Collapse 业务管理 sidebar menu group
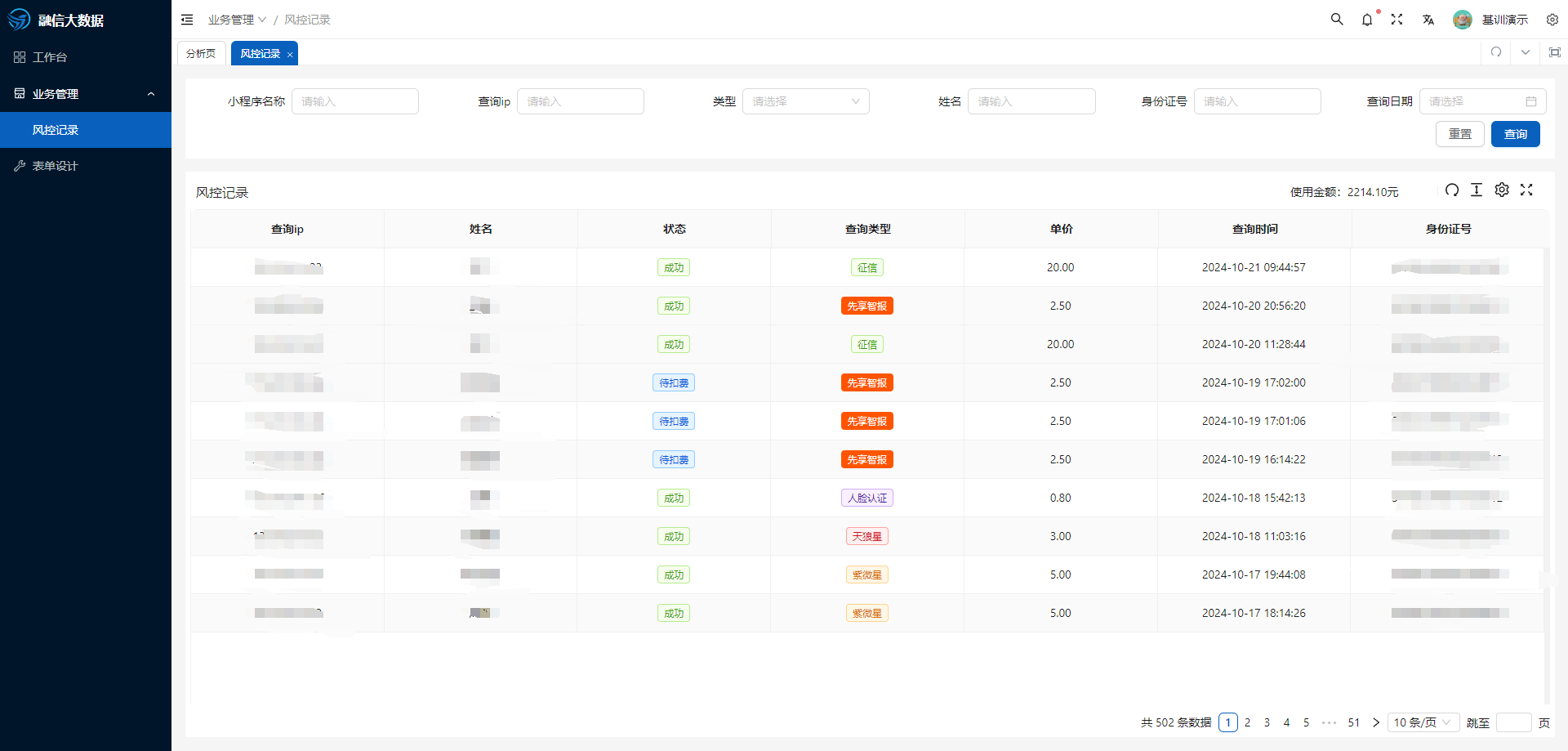The image size is (1568, 751). (86, 94)
